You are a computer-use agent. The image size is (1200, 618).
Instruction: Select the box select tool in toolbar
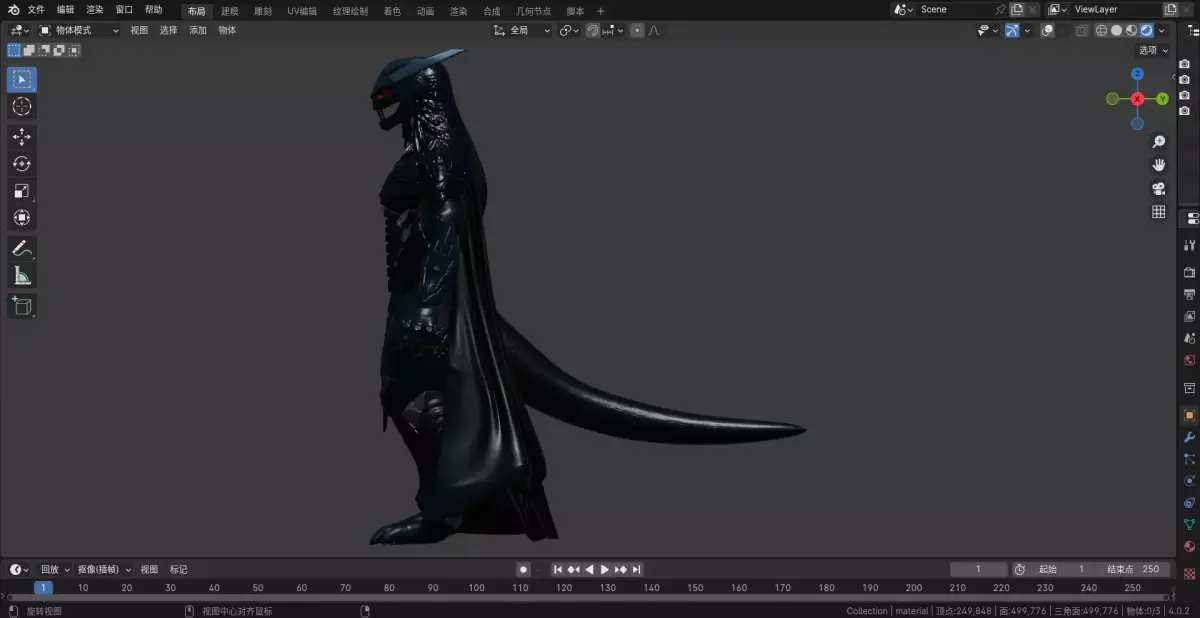point(22,79)
